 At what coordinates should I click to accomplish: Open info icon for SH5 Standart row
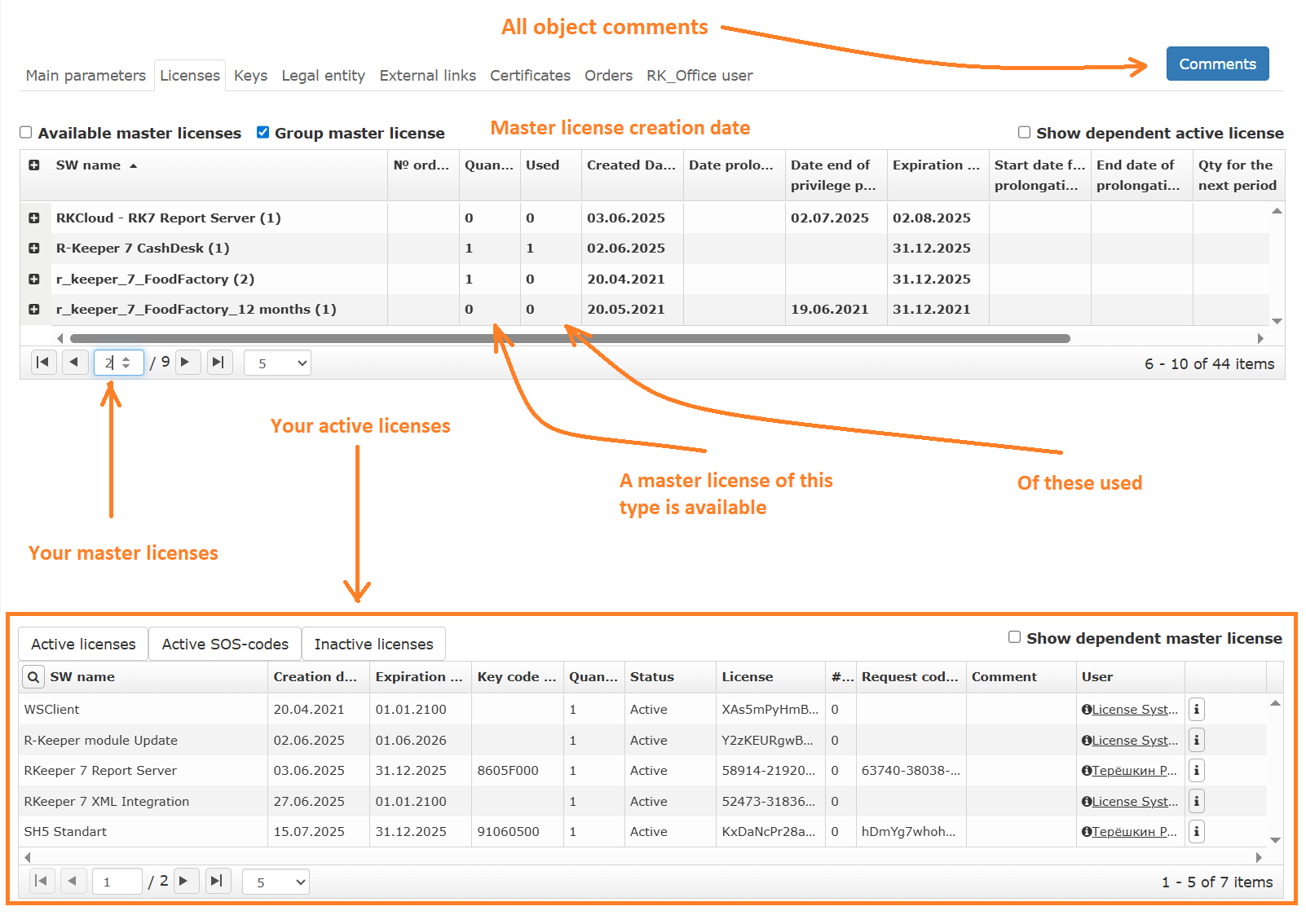[x=1196, y=832]
